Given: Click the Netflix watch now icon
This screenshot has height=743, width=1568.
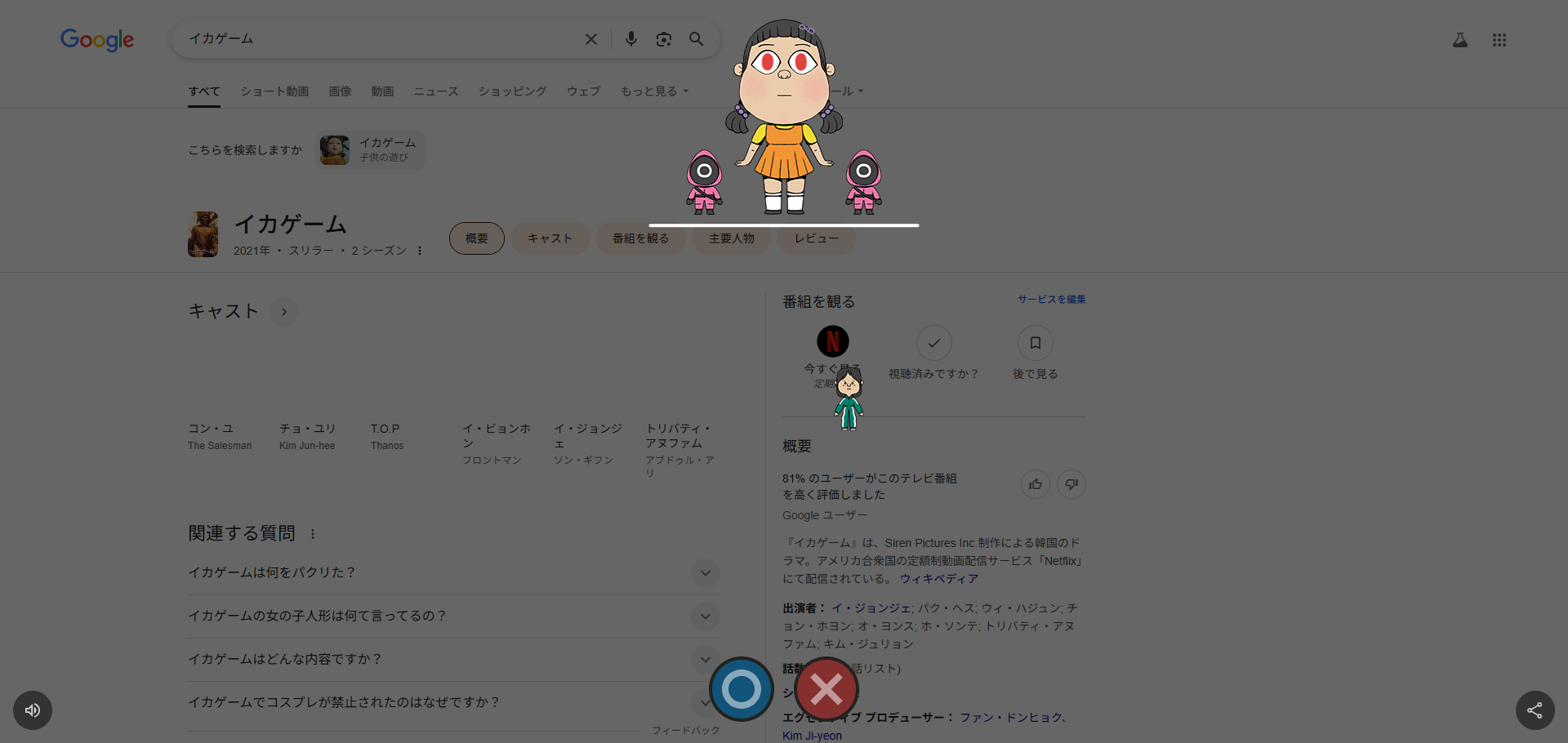Looking at the screenshot, I should 833,341.
